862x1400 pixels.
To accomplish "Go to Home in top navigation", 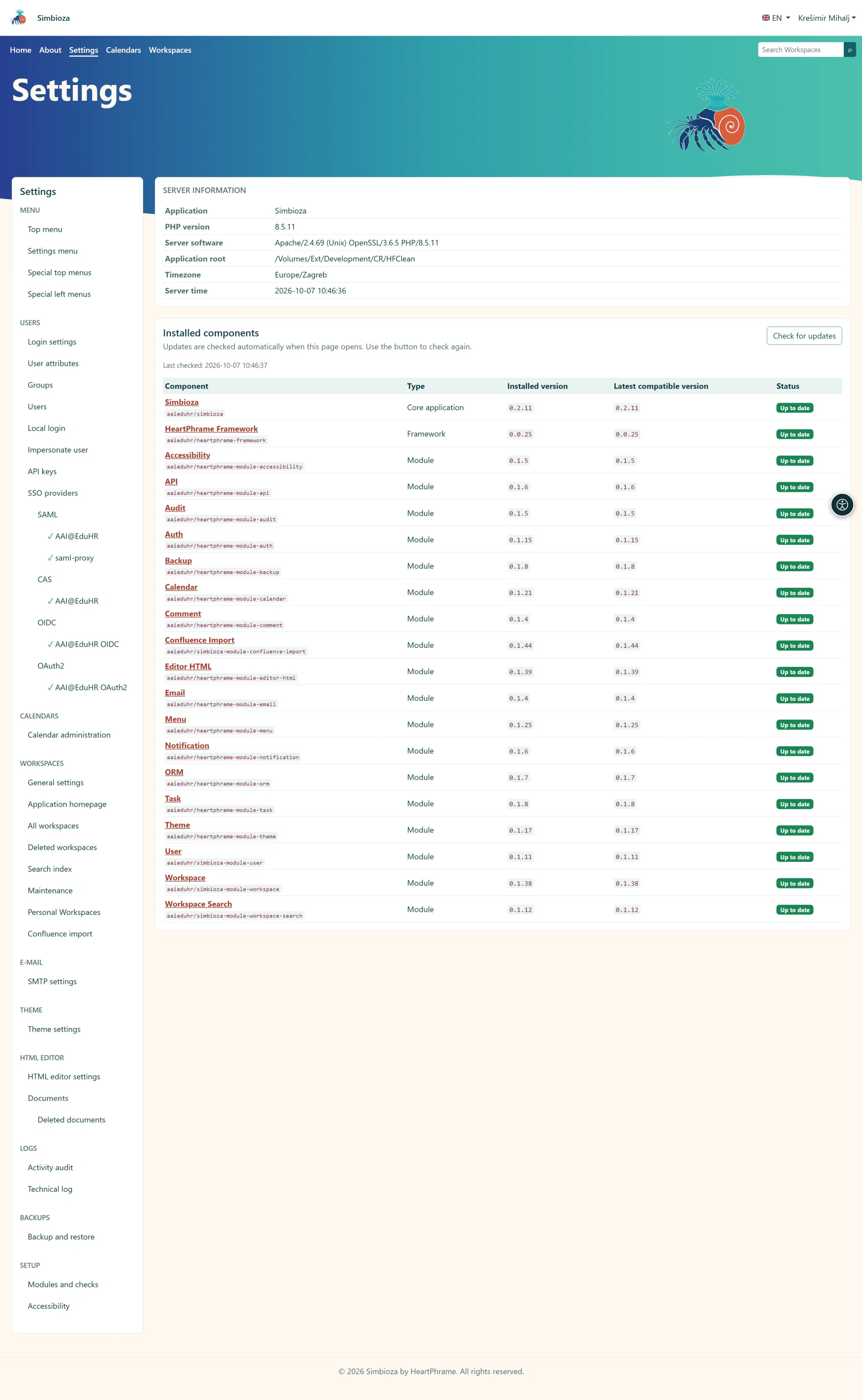I will click(21, 50).
